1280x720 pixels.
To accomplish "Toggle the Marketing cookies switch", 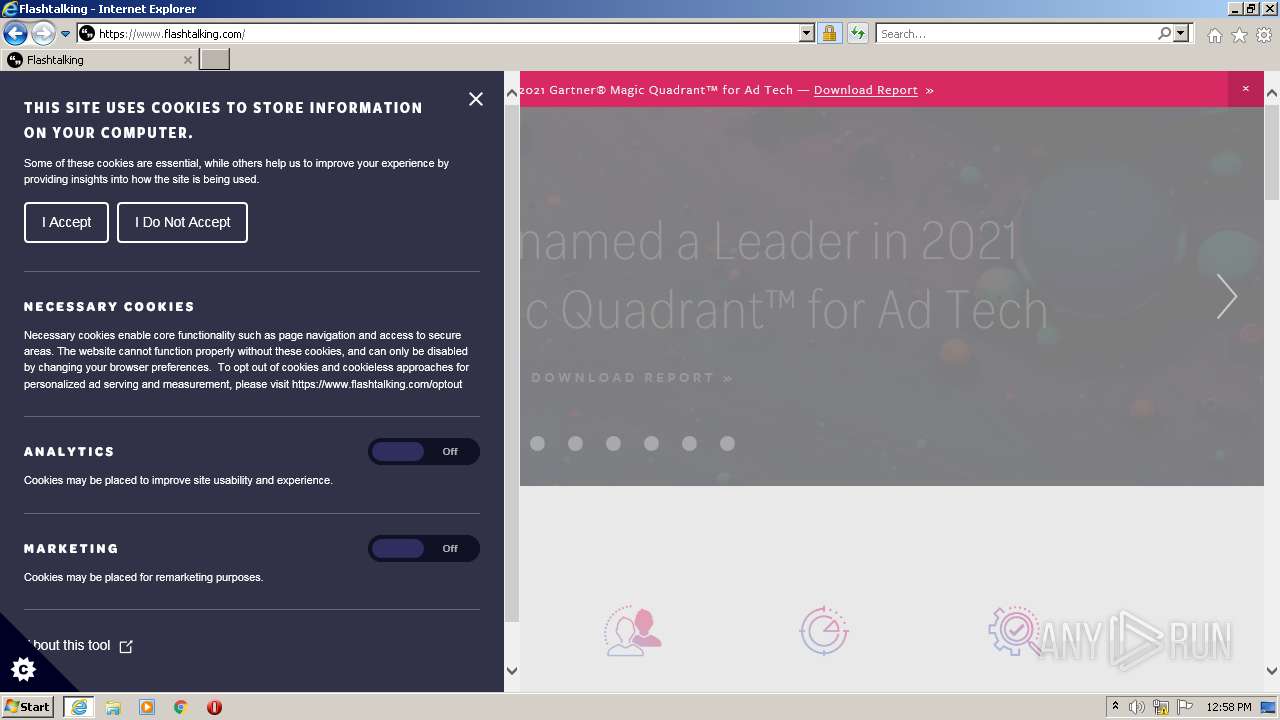I will click(x=424, y=549).
